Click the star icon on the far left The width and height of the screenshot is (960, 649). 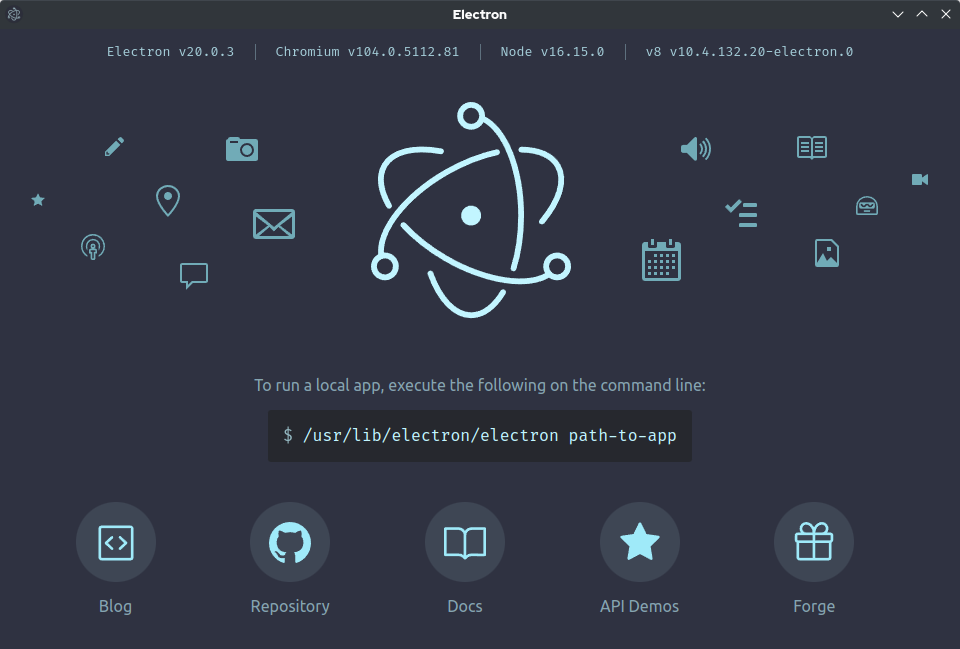[38, 200]
